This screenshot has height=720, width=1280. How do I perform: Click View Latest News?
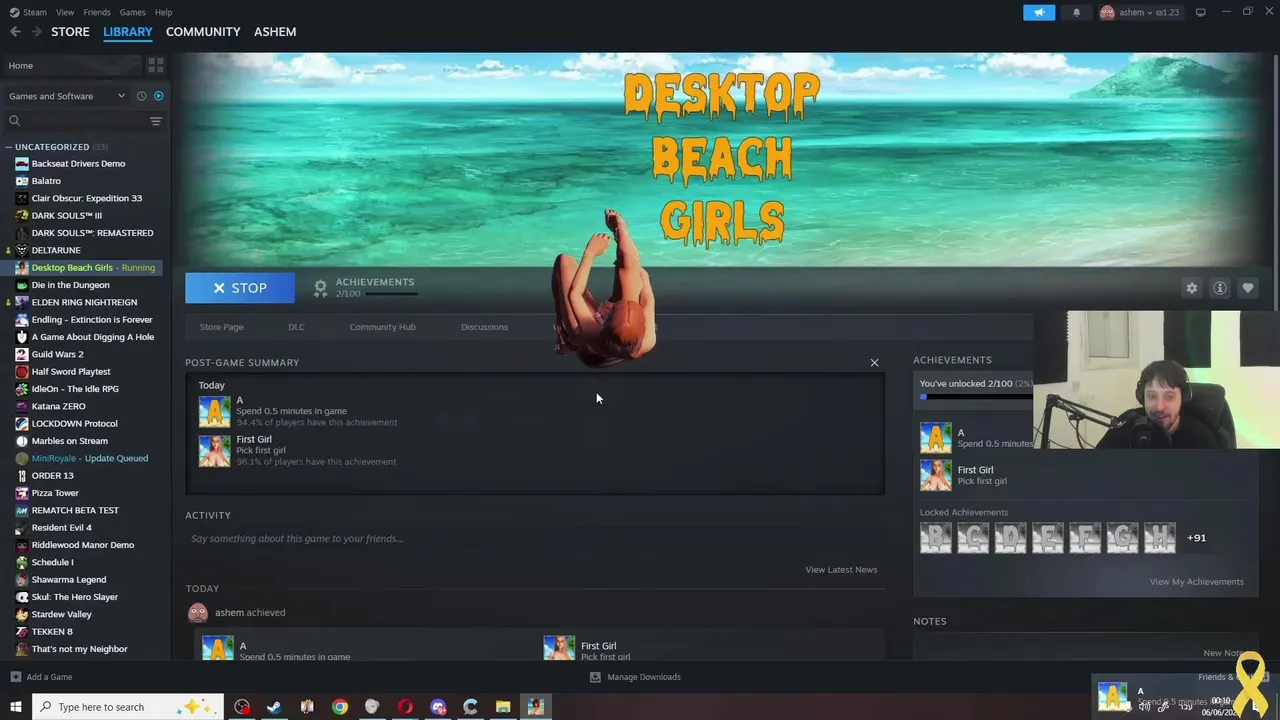[841, 570]
